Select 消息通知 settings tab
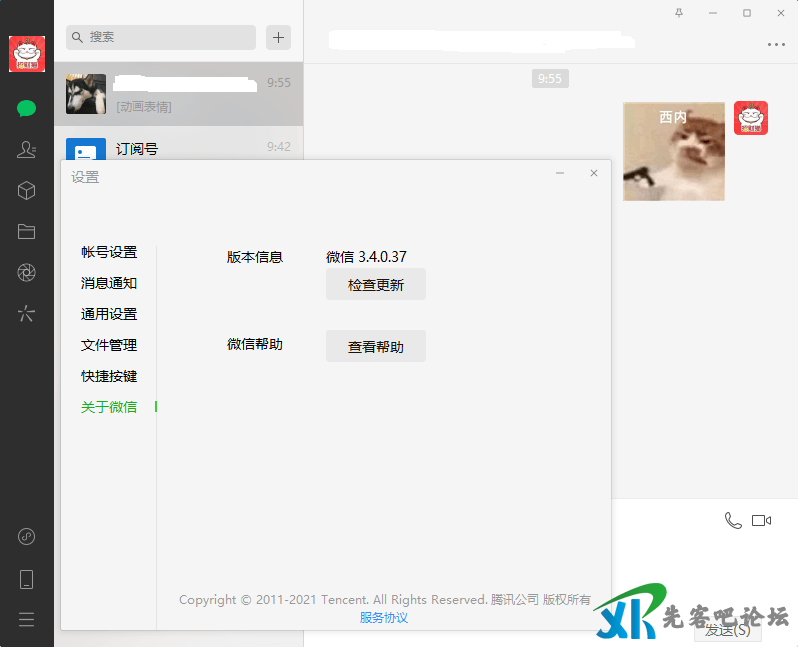Screen dimensions: 798x647 109,283
